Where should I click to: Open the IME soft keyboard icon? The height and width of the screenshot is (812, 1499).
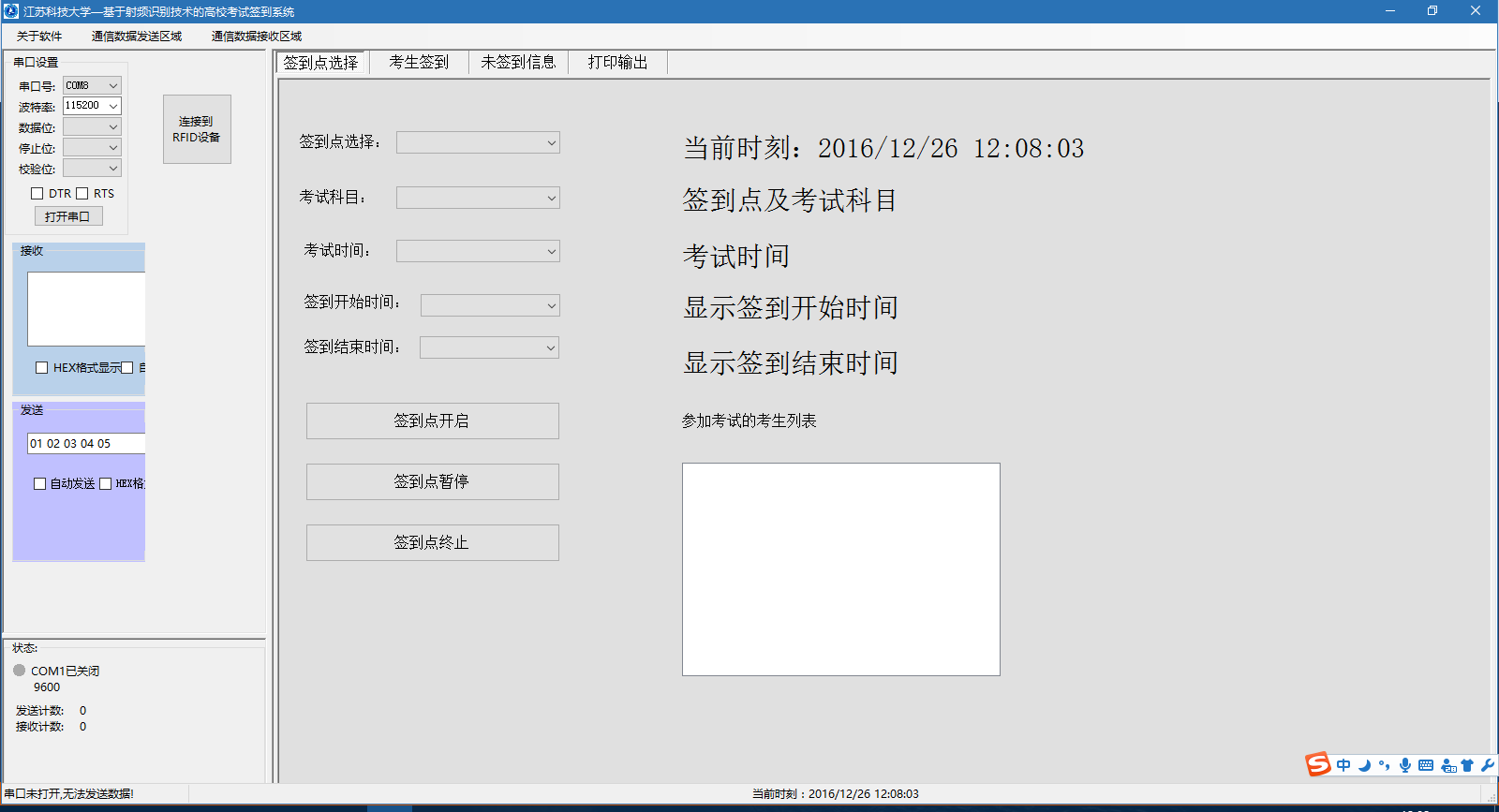pos(1426,765)
